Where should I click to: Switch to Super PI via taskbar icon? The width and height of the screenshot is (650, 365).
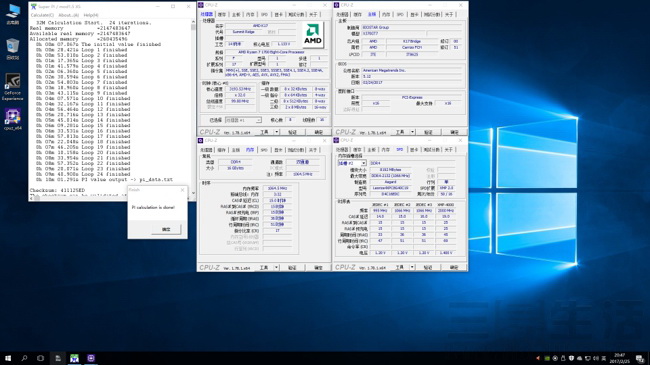click(74, 358)
